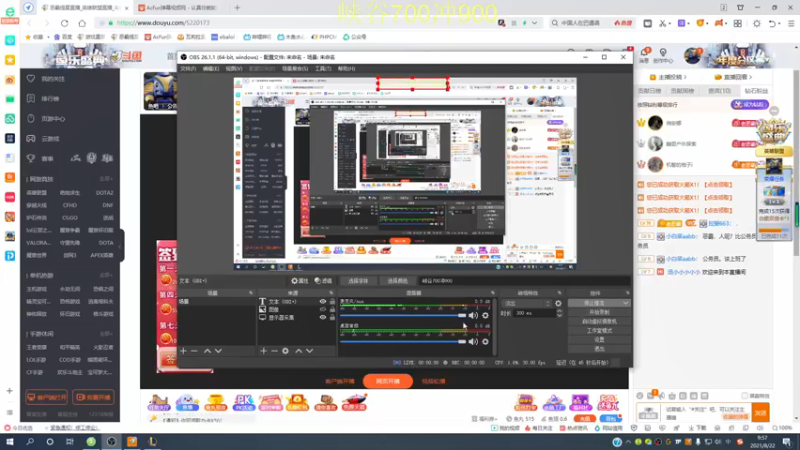The image size is (800, 450).
Task: Reload the browser page
Action: [x=64, y=23]
